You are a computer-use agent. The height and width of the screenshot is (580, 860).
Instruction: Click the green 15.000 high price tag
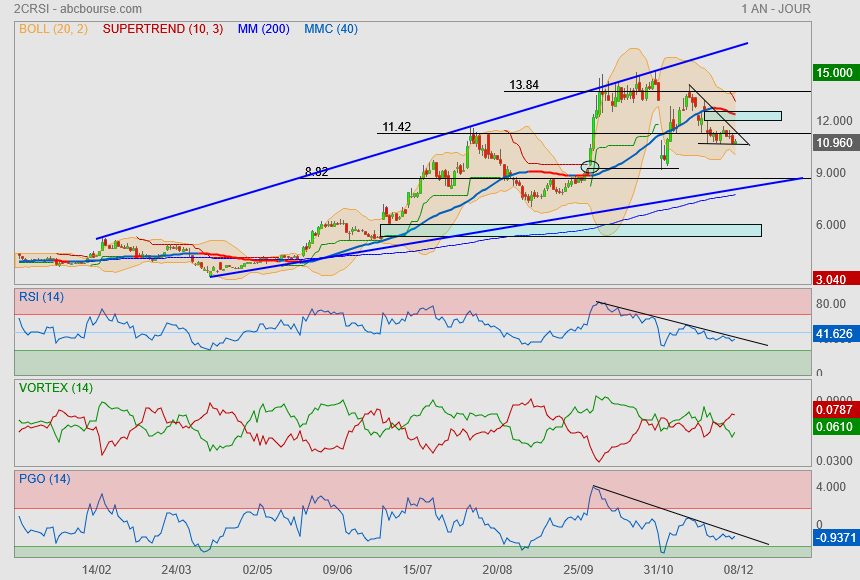click(835, 73)
